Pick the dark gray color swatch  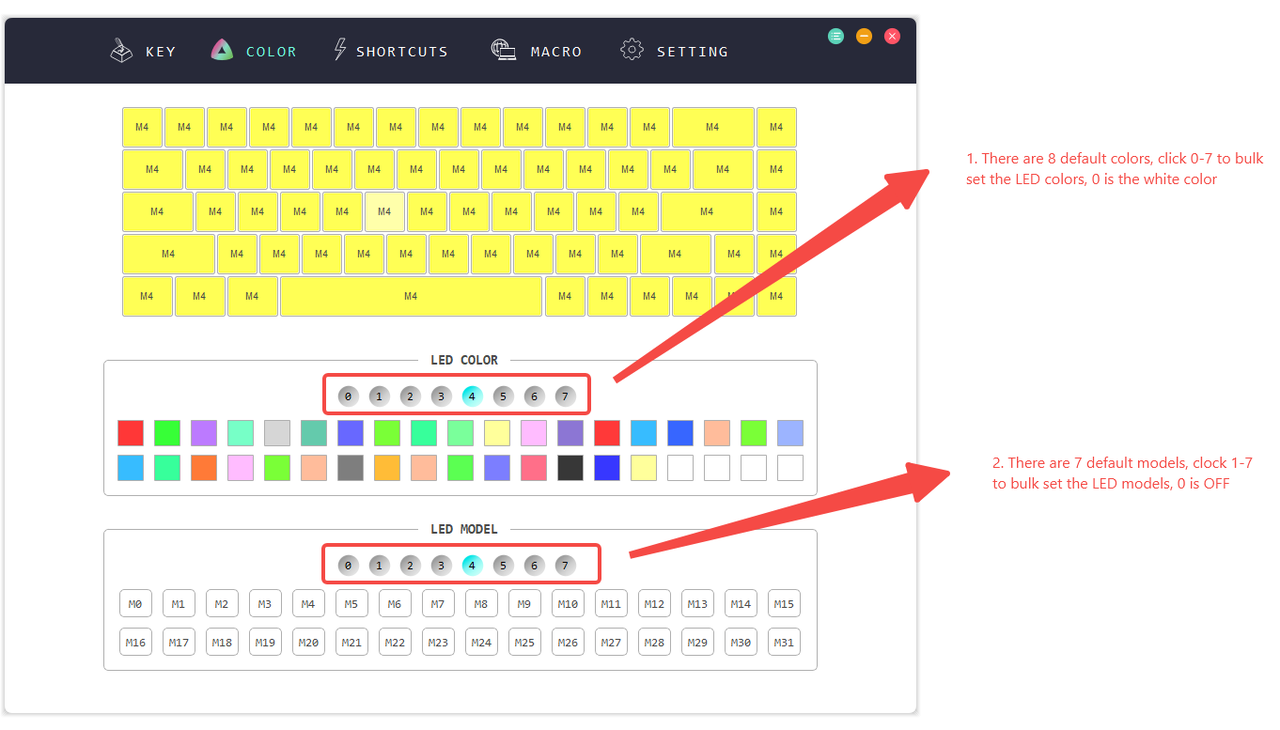350,468
